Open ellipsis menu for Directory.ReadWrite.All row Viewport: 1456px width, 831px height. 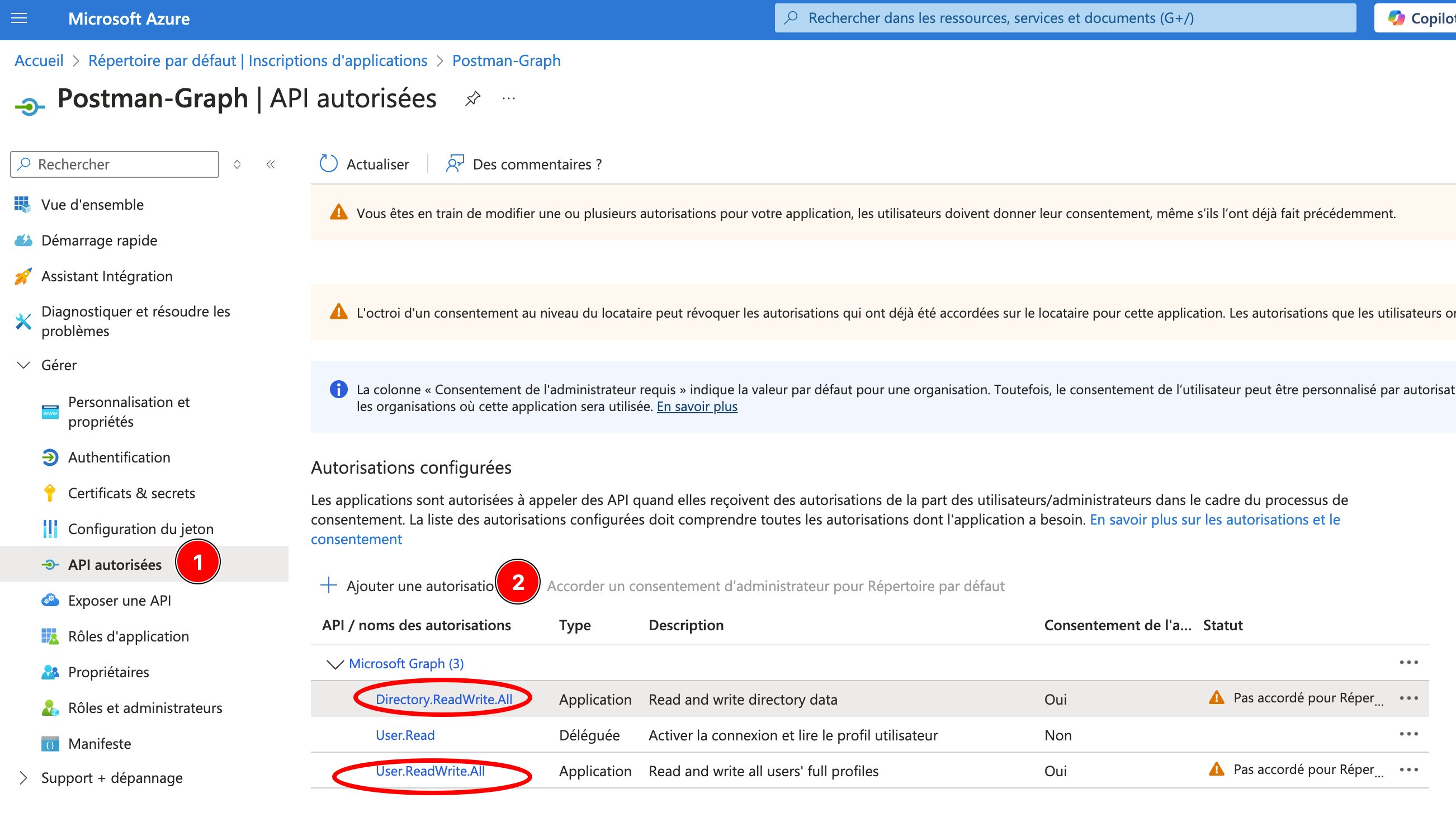pos(1408,698)
